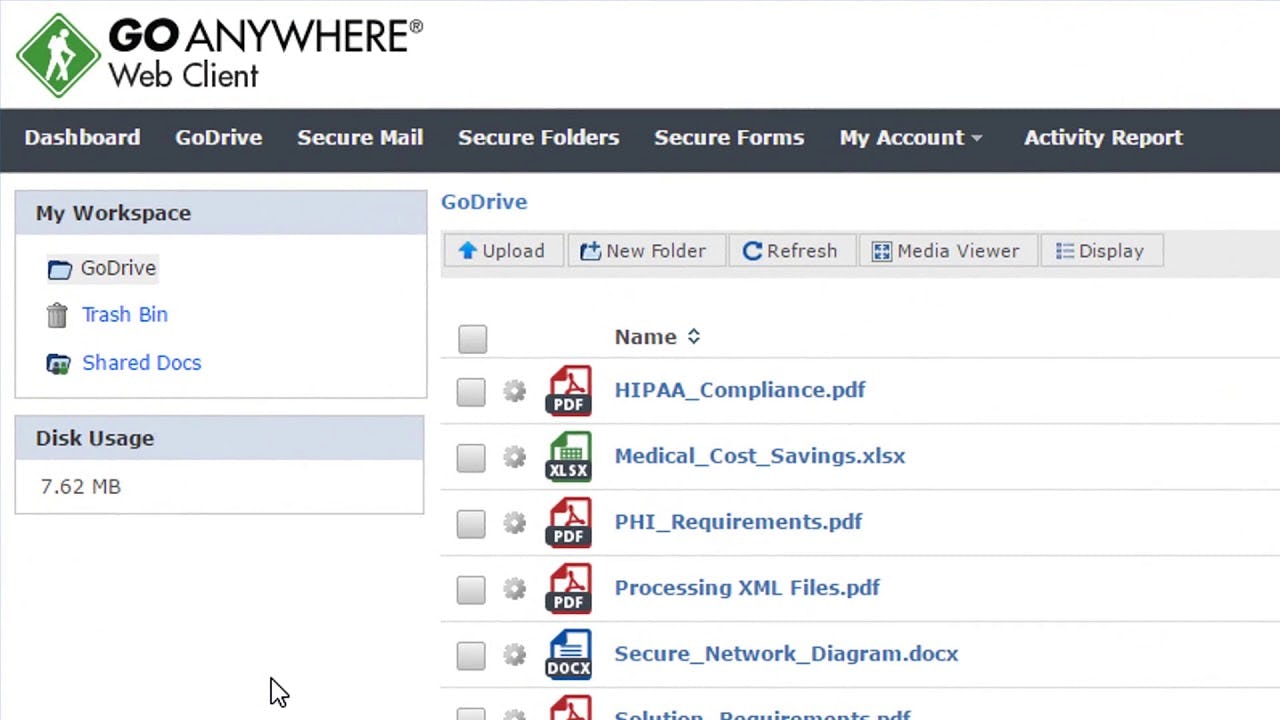Viewport: 1280px width, 720px height.
Task: Expand the My Account dropdown menu
Action: [x=910, y=138]
